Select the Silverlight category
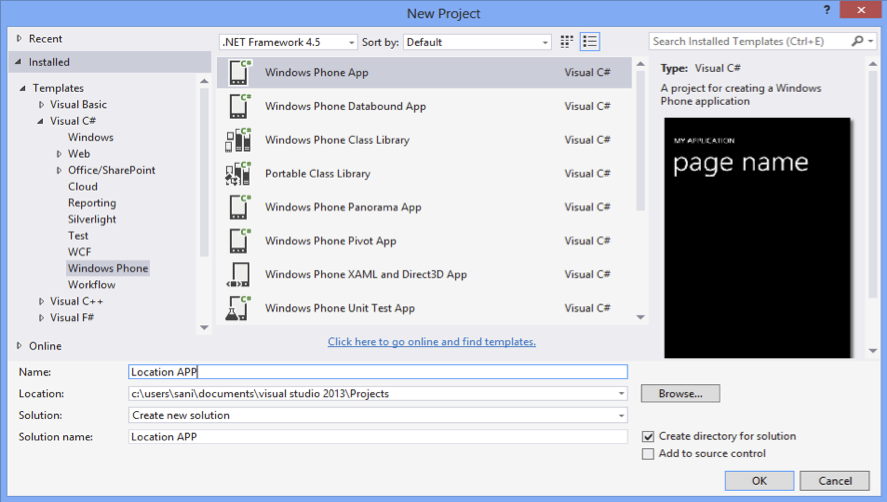The height and width of the screenshot is (502, 887). point(92,219)
